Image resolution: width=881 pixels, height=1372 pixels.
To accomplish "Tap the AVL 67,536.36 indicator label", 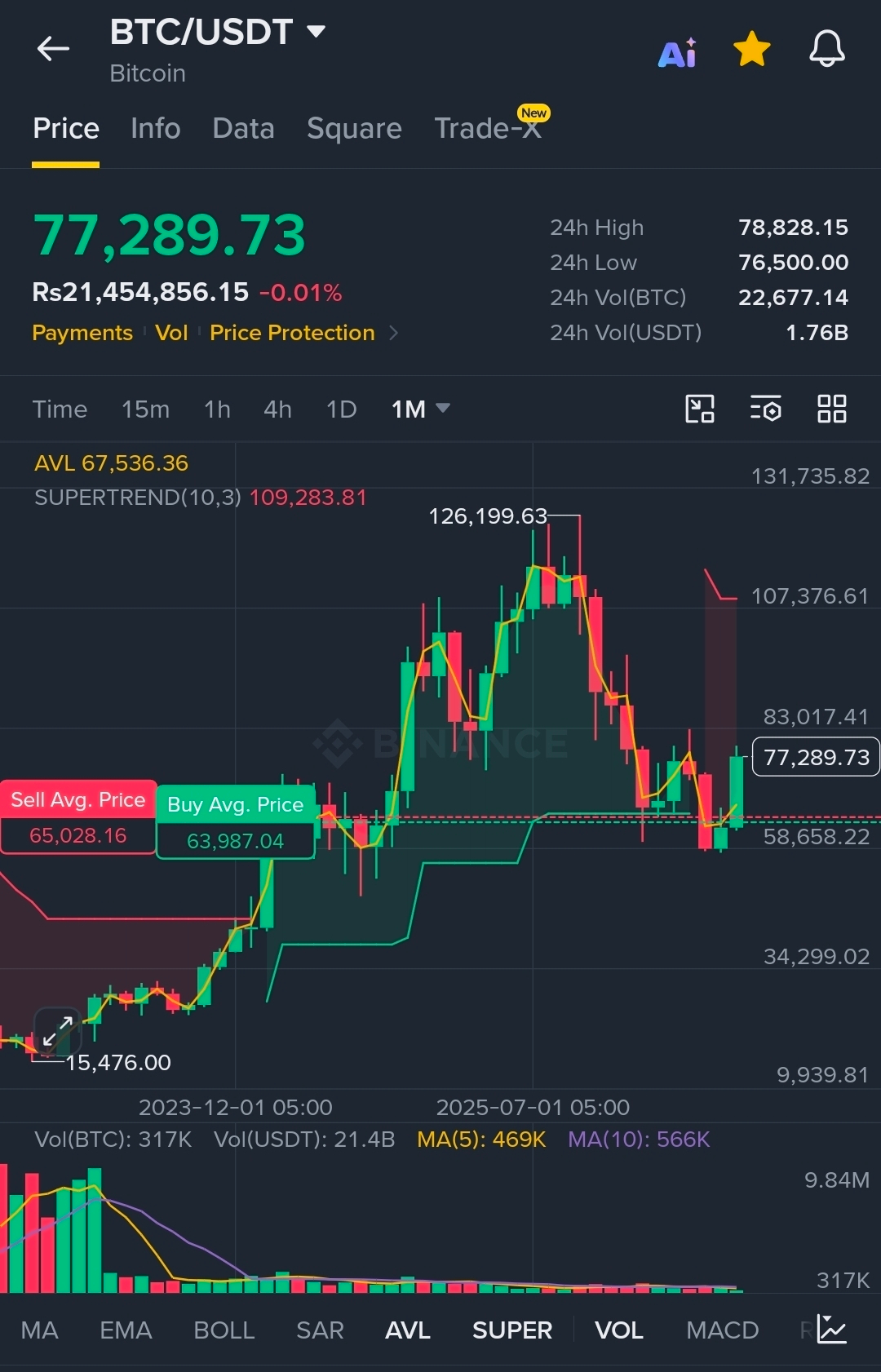I will [111, 463].
